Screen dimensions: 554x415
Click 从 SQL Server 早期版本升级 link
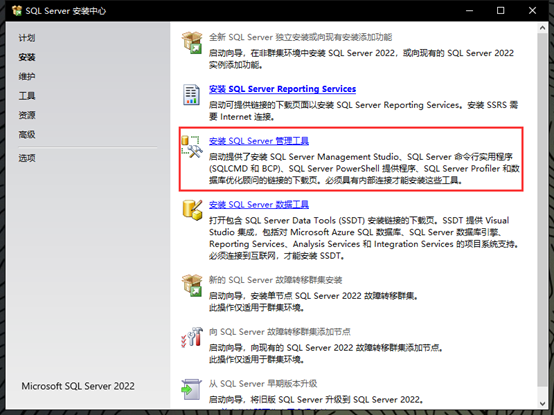click(263, 384)
